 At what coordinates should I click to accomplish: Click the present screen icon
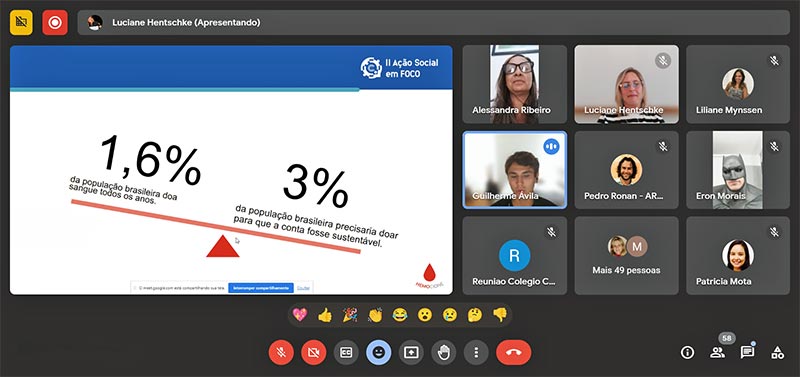point(411,353)
